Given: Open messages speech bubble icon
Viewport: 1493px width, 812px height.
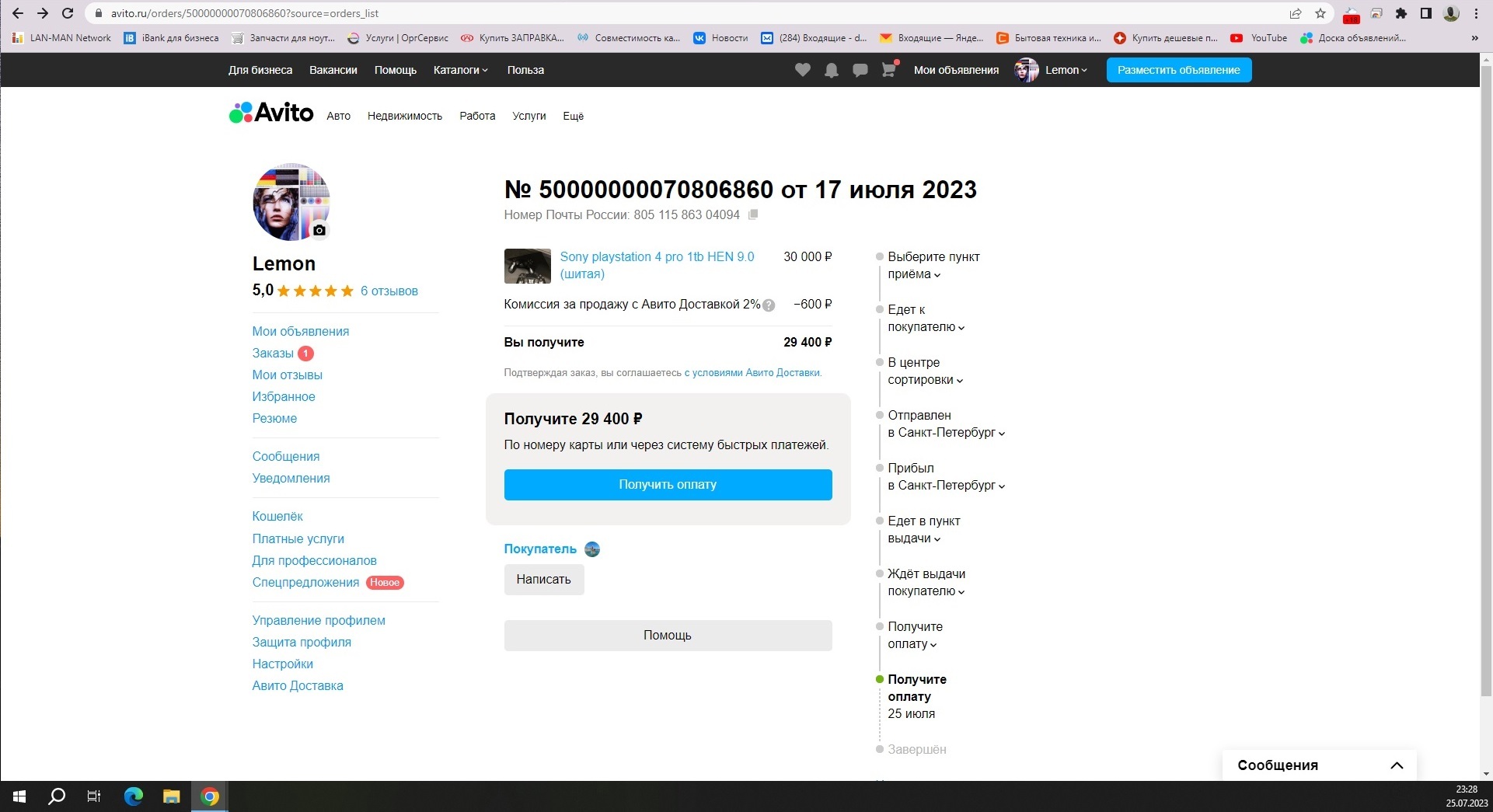Looking at the screenshot, I should coord(860,70).
